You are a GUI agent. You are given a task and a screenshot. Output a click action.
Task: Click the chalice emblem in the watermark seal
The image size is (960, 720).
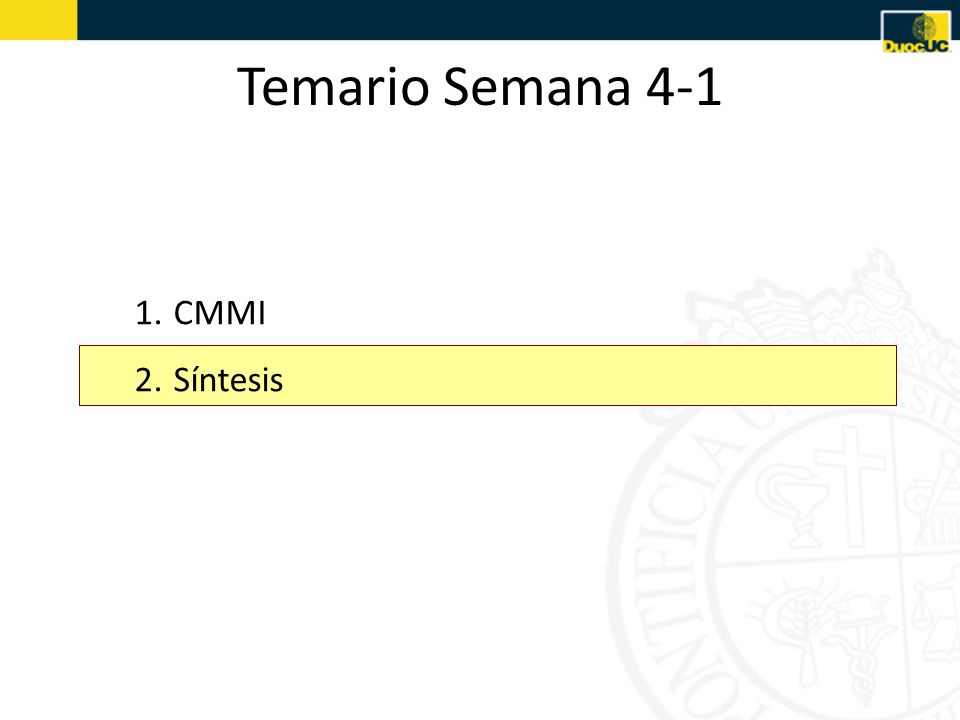coord(792,503)
